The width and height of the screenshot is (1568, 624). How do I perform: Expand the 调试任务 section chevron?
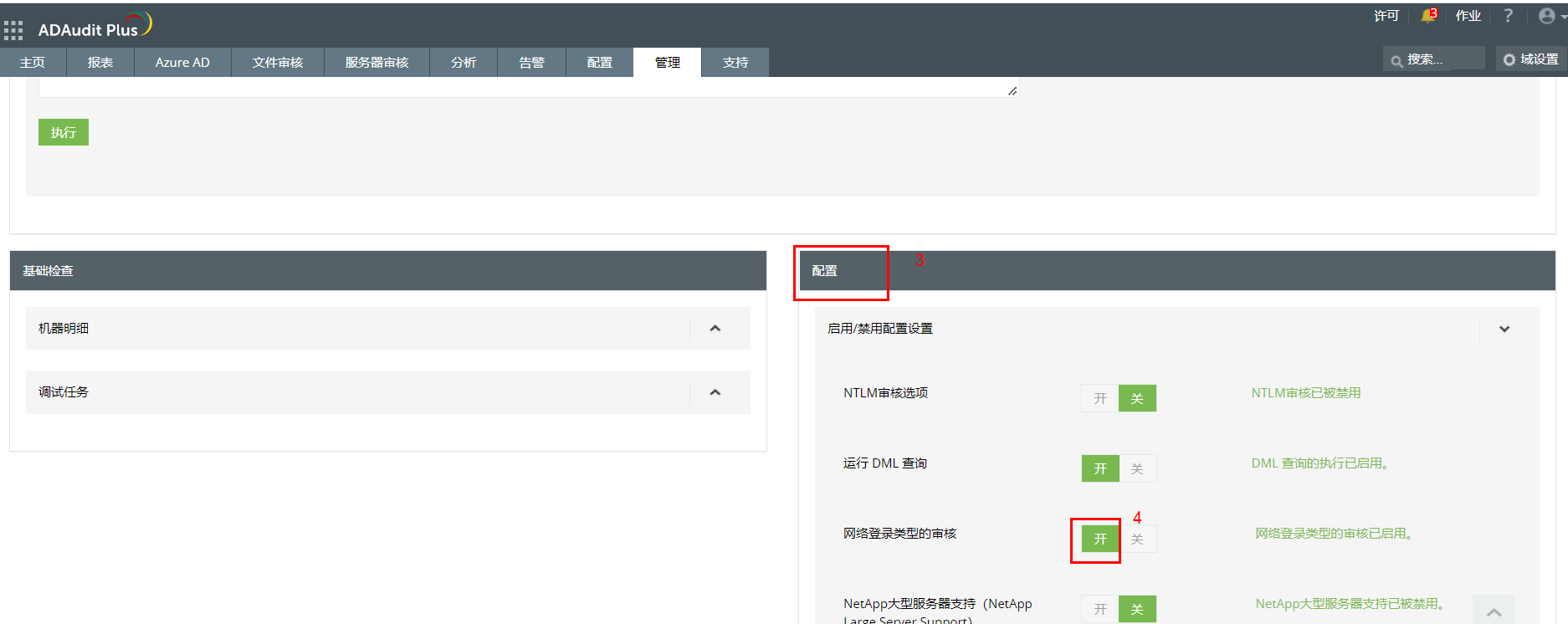[715, 392]
